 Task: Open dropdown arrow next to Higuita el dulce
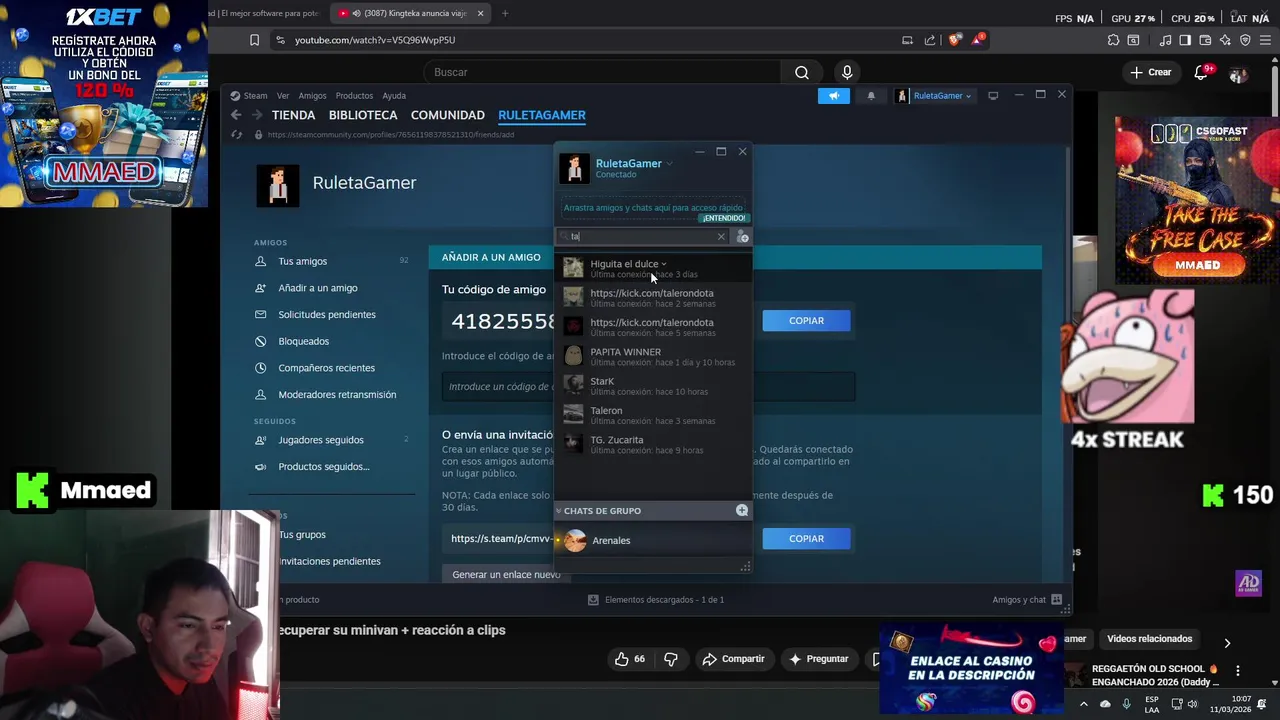[663, 264]
